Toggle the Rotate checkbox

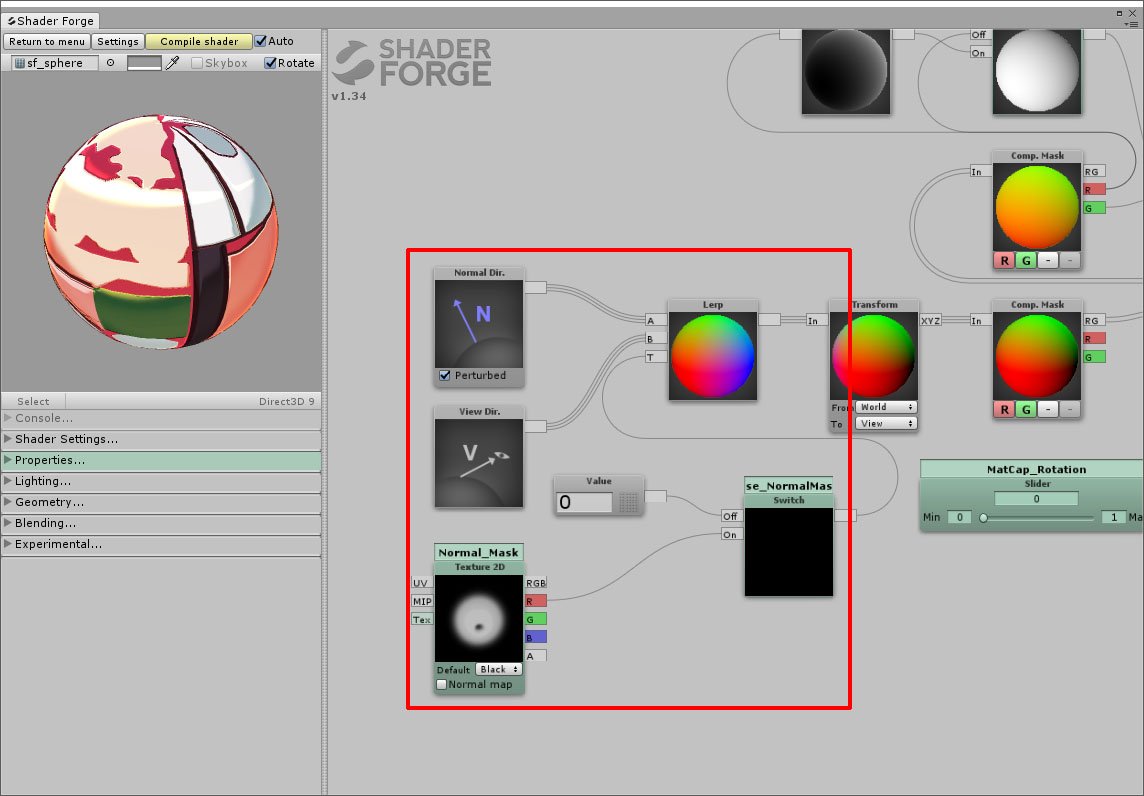point(270,63)
